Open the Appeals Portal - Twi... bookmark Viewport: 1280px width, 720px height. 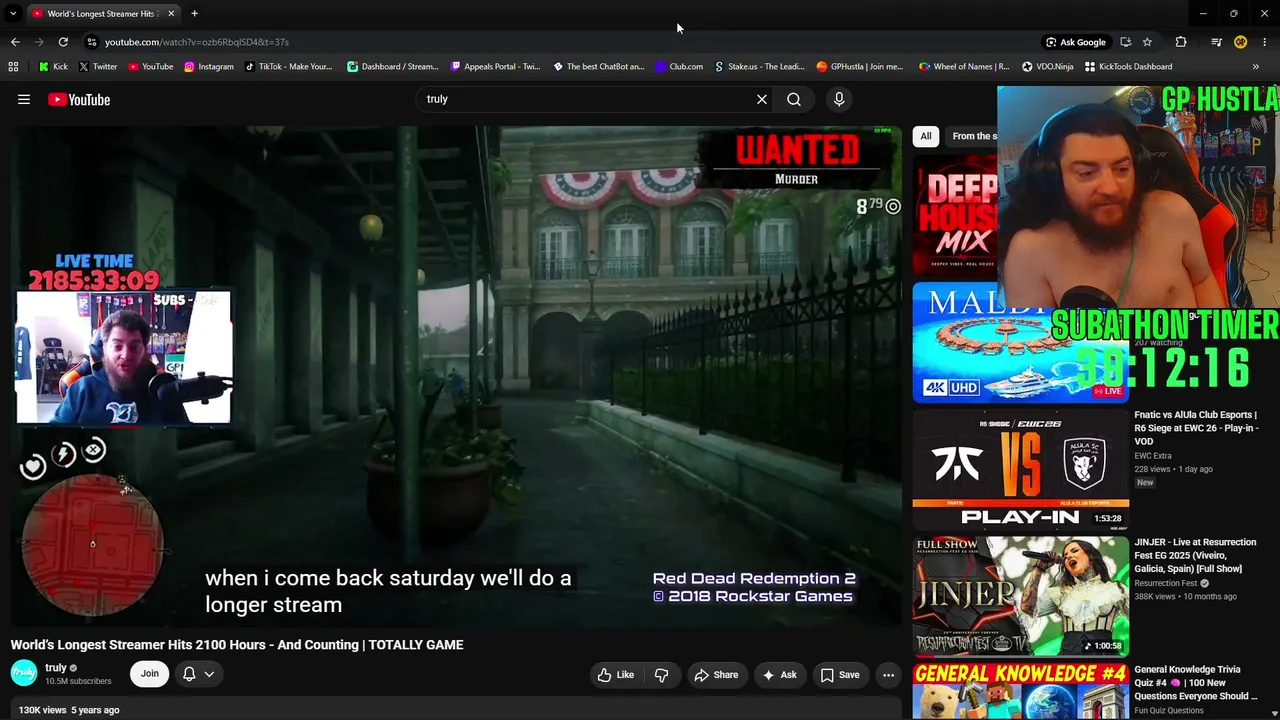[495, 67]
